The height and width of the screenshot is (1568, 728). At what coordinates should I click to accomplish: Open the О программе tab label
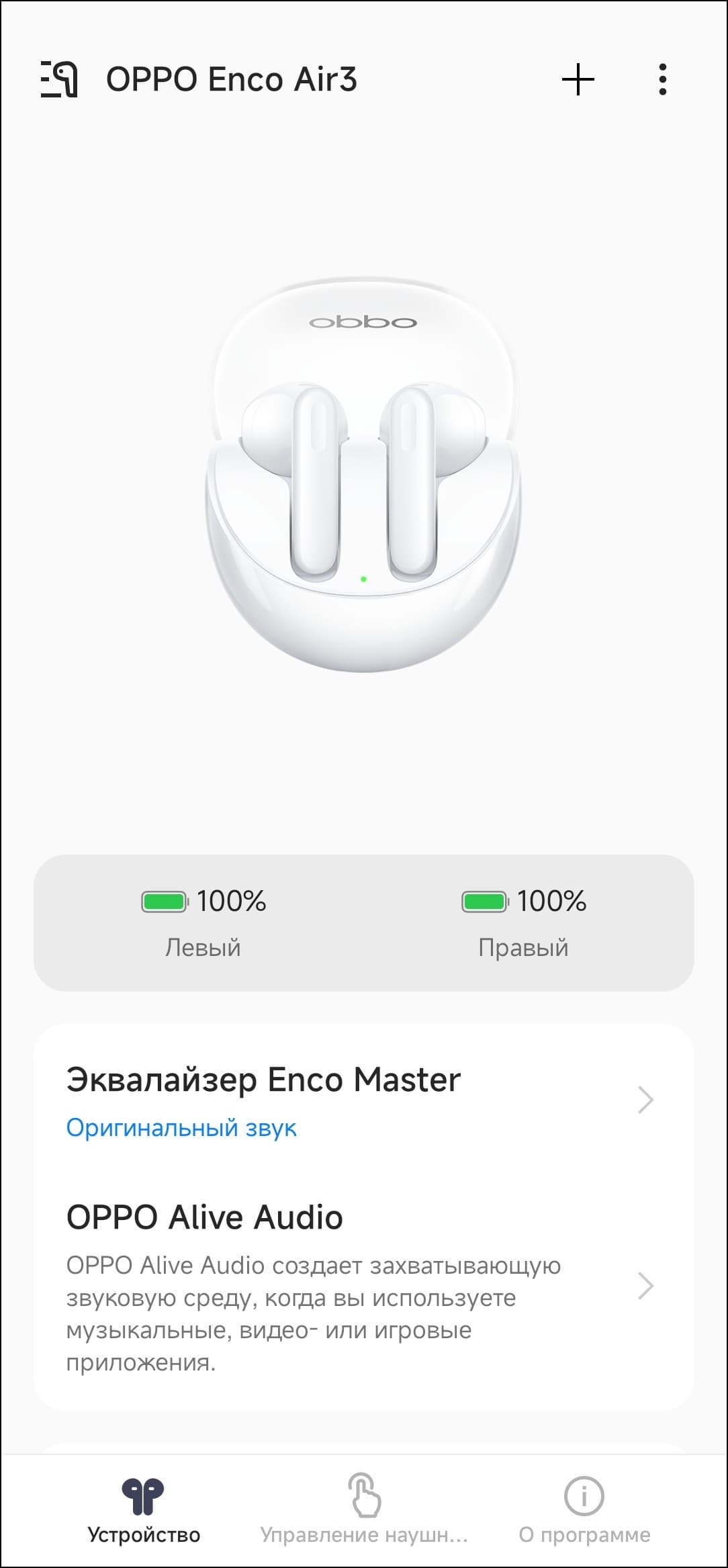[584, 1535]
